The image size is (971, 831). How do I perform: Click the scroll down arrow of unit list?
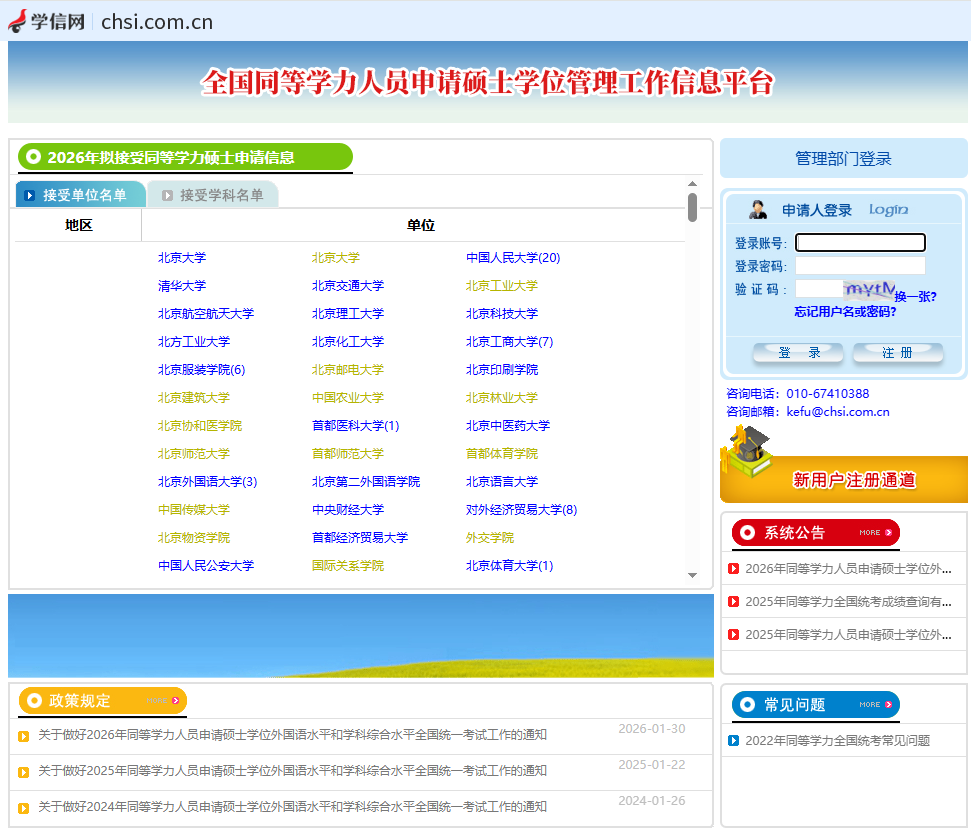(692, 575)
